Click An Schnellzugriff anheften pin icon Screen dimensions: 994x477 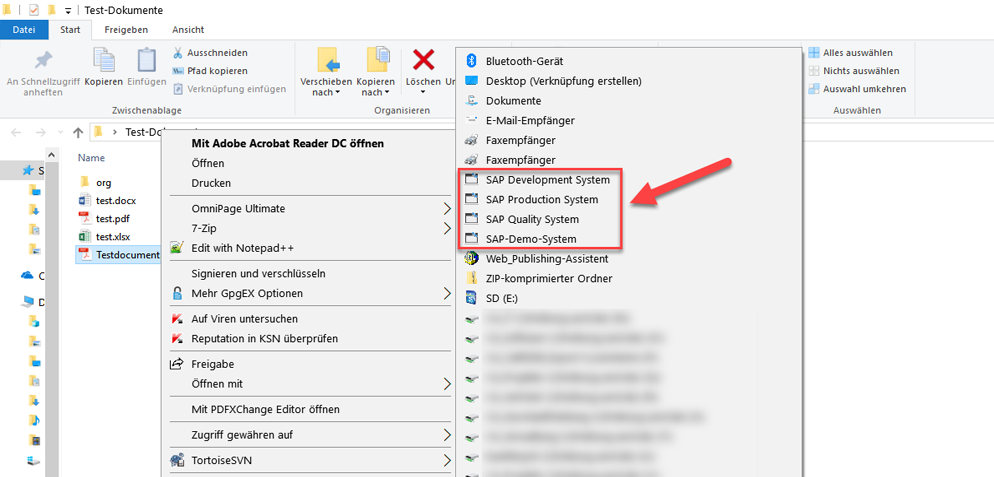pyautogui.click(x=43, y=60)
